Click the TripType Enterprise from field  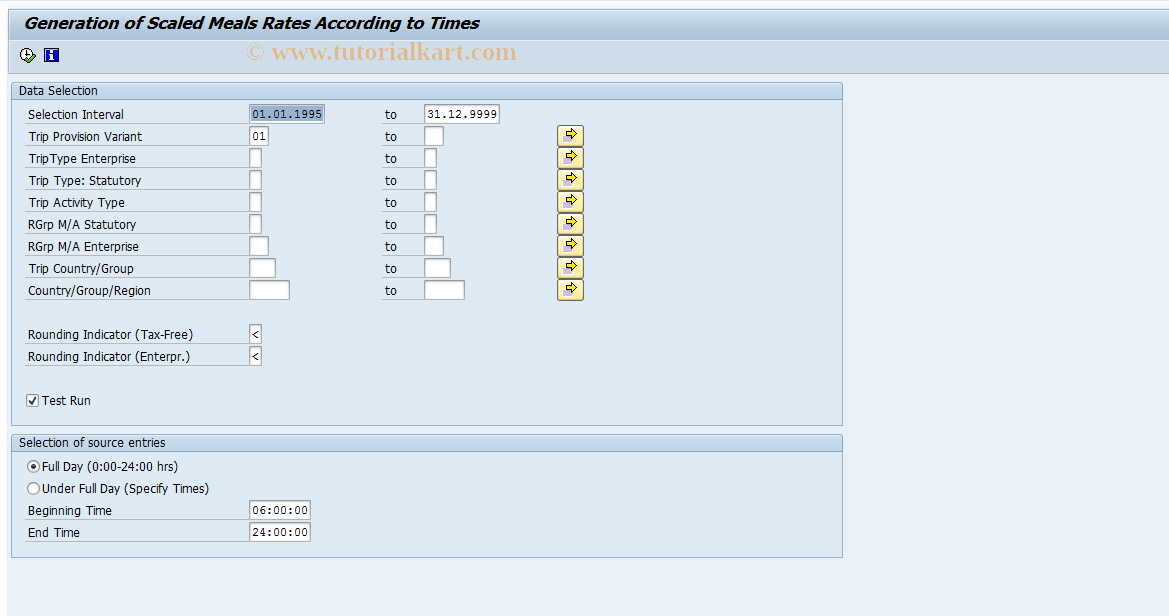256,158
